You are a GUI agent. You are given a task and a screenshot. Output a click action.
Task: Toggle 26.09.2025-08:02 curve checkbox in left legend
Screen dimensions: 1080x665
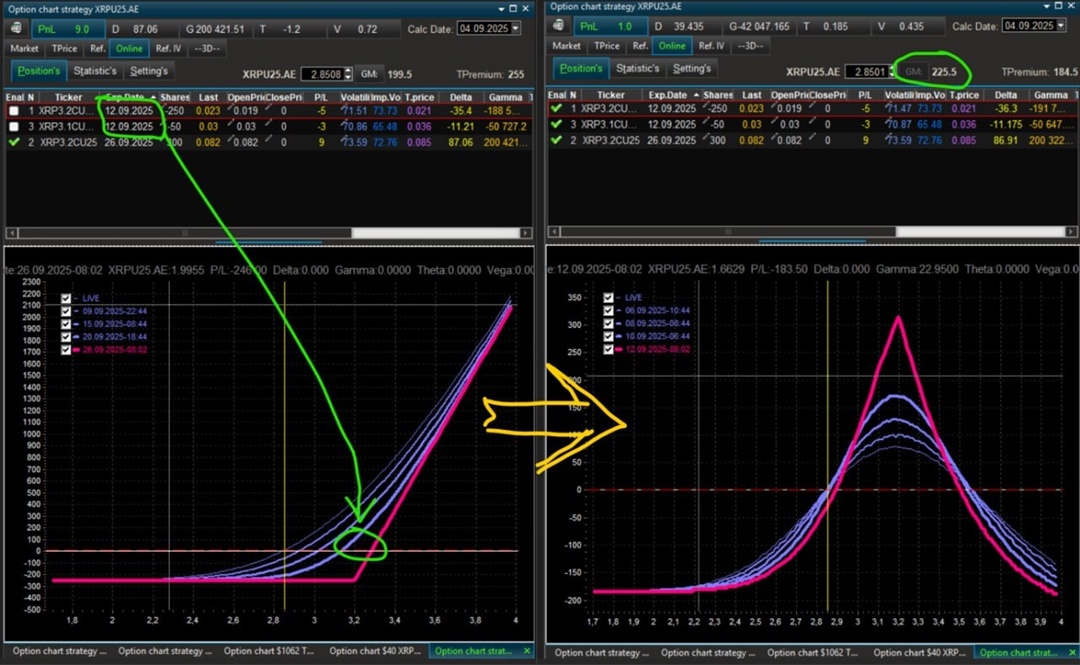[x=66, y=350]
